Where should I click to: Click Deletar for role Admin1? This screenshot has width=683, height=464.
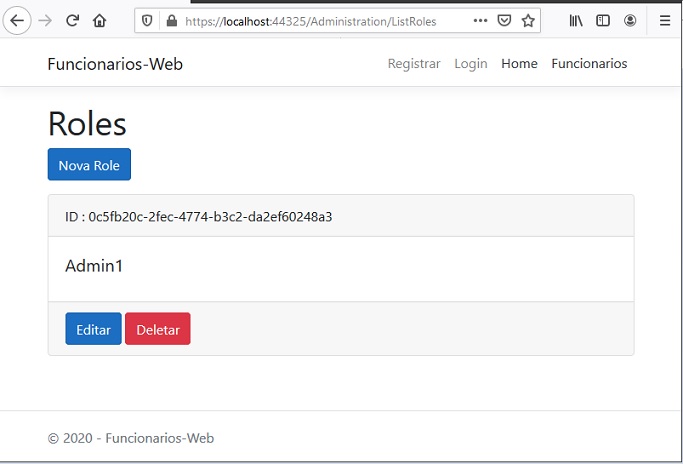tap(158, 329)
